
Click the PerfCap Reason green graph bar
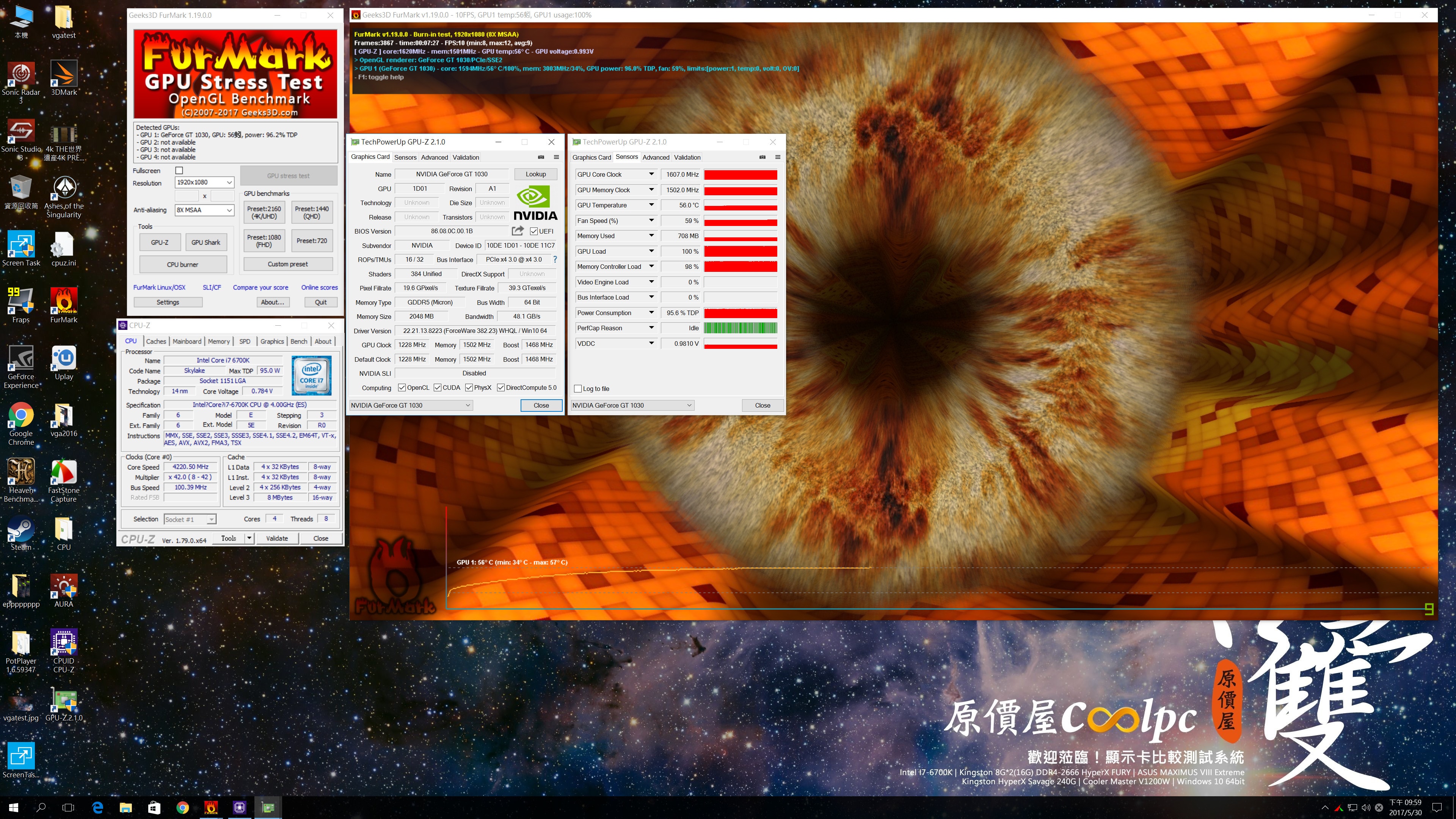tap(741, 328)
